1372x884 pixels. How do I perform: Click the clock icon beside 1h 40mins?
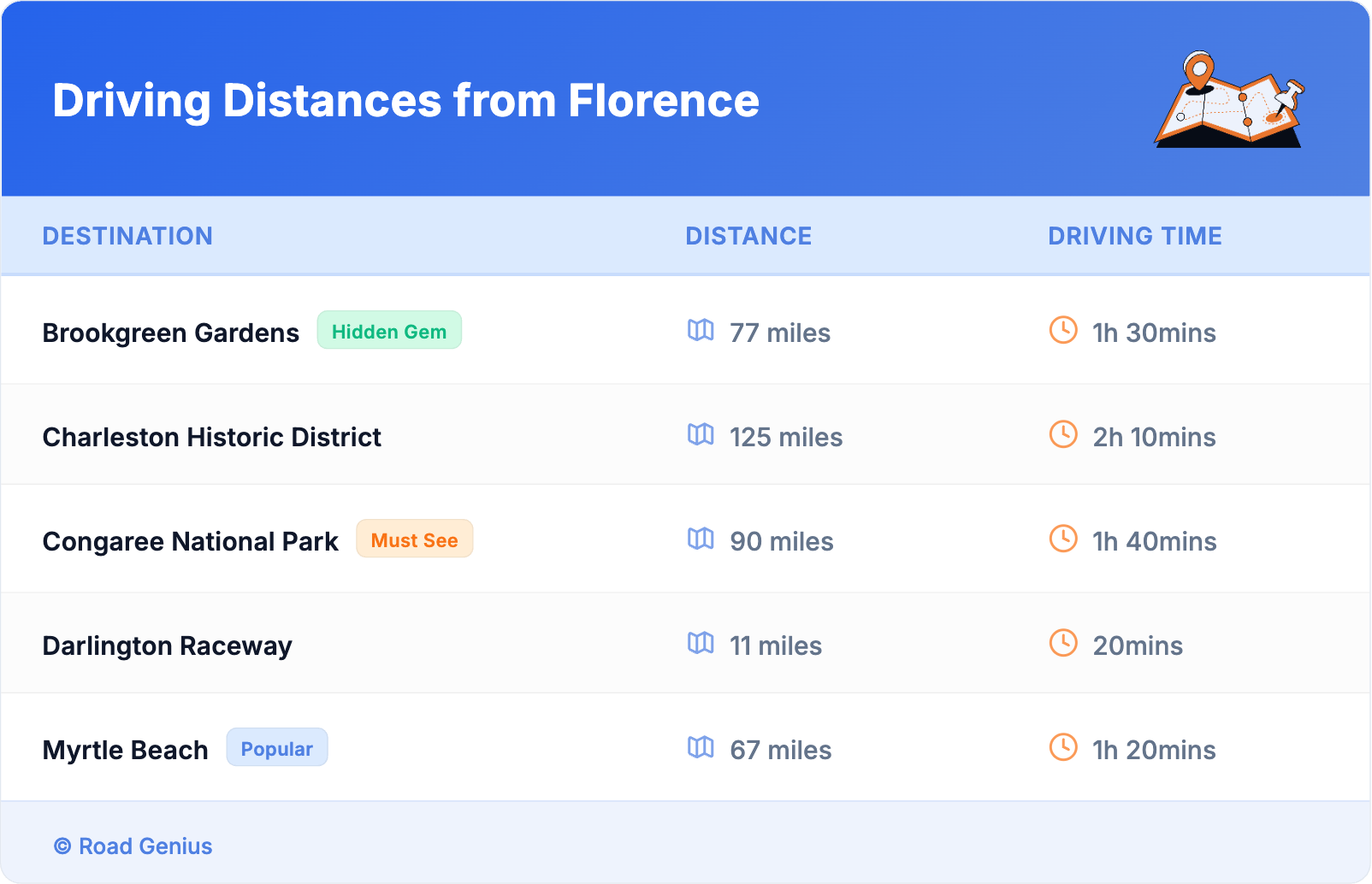(x=1063, y=539)
